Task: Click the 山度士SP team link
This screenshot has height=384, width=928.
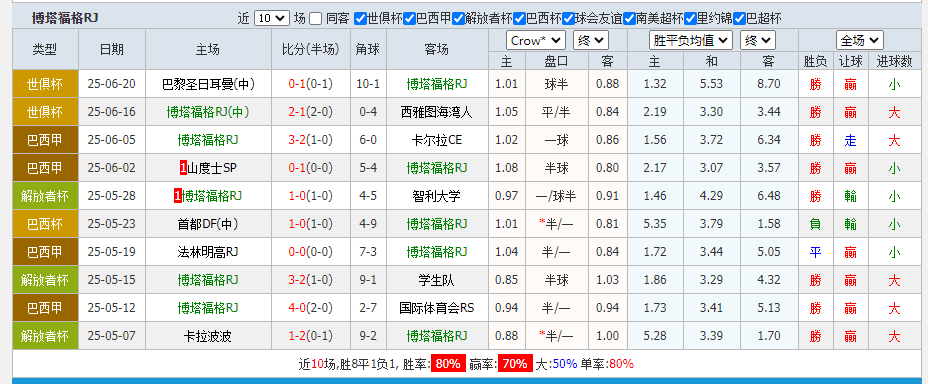Action: 212,168
